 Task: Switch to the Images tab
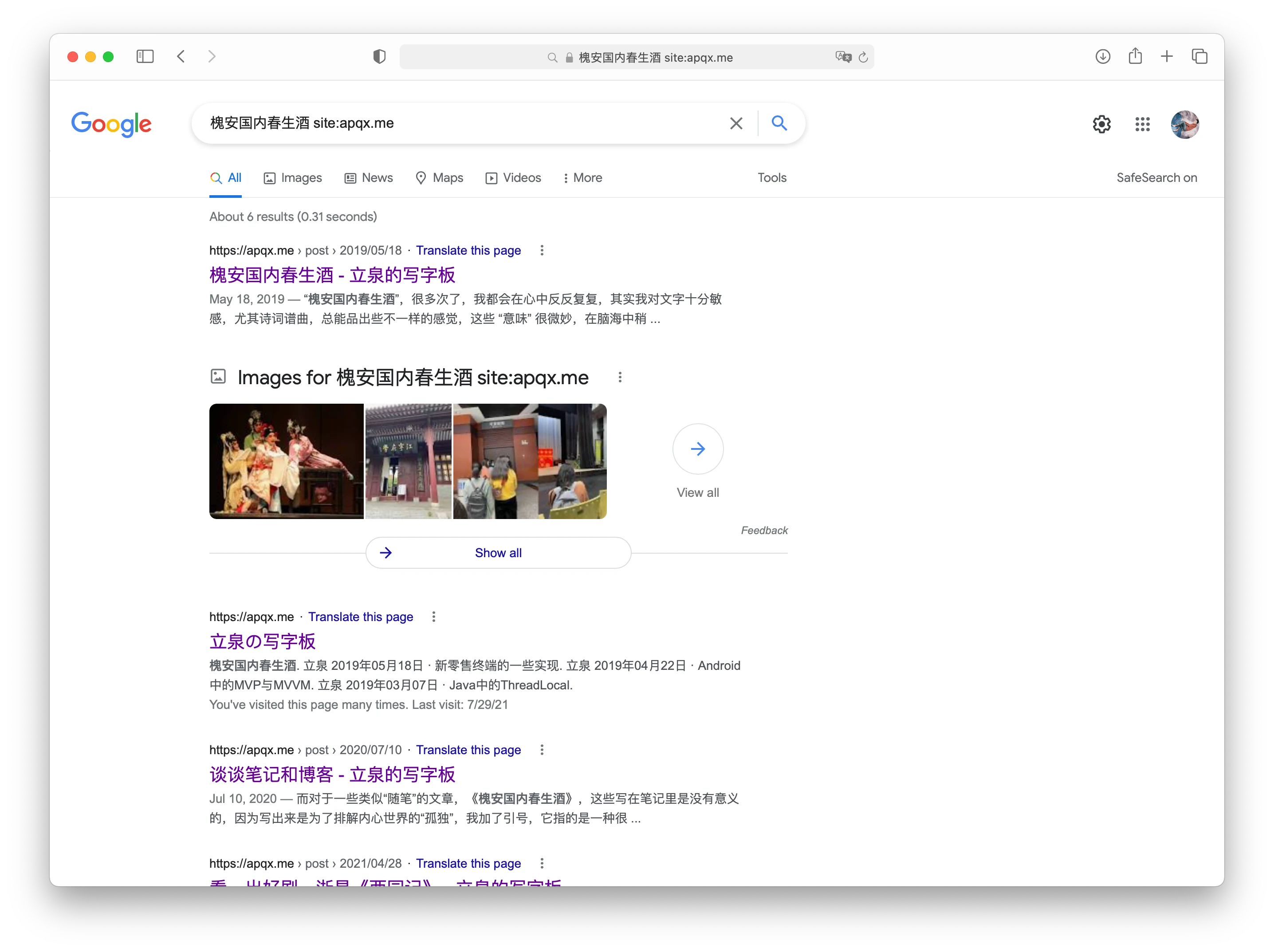pos(293,178)
